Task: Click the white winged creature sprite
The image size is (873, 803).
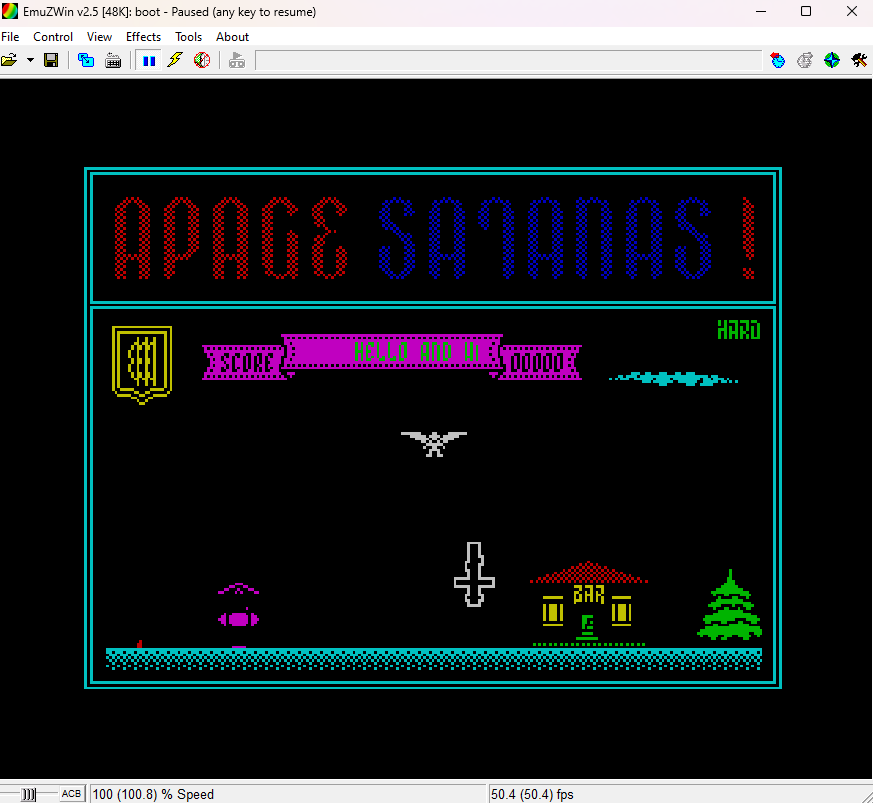Action: [x=434, y=444]
